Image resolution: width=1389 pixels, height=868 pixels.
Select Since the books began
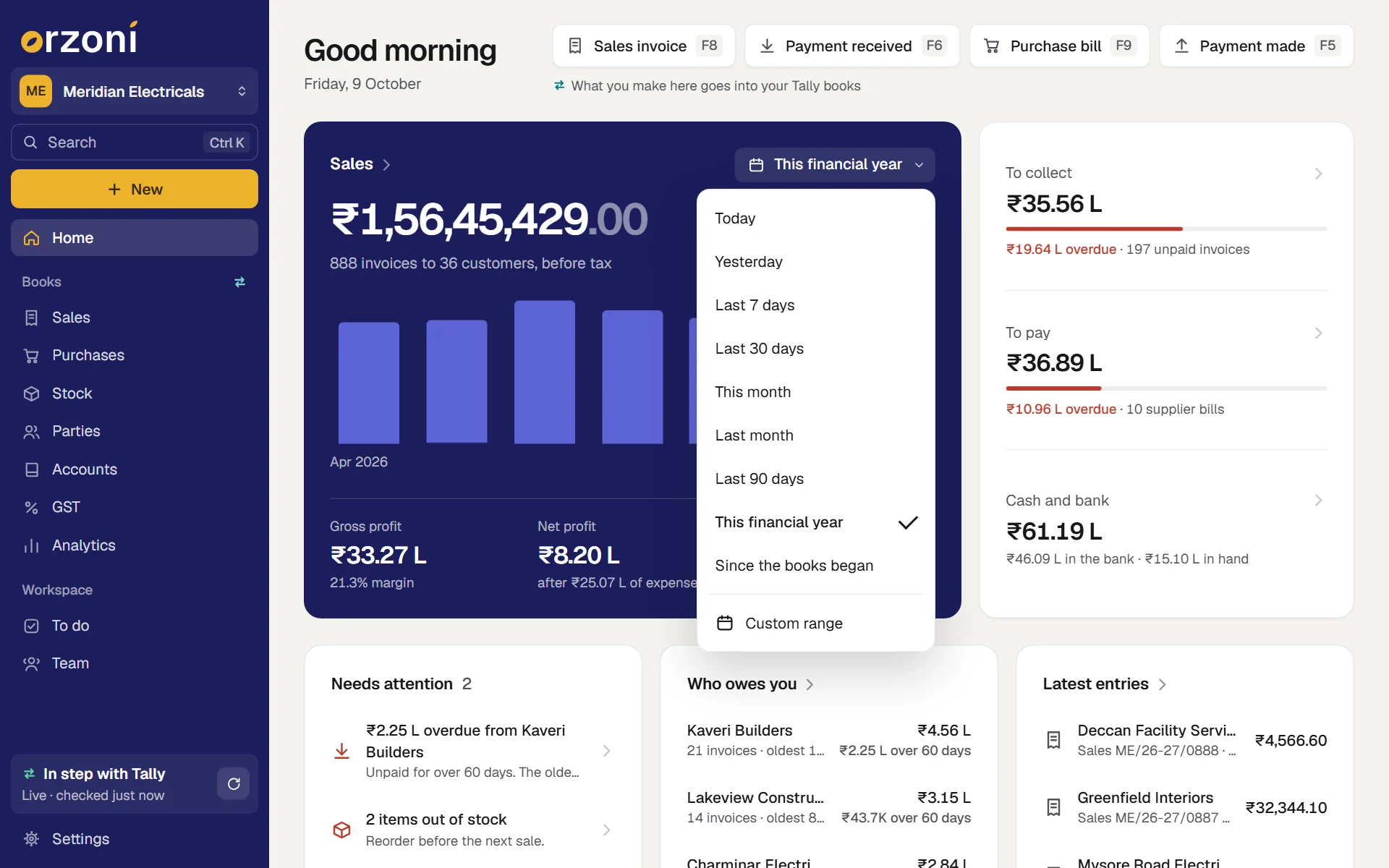[816, 566]
